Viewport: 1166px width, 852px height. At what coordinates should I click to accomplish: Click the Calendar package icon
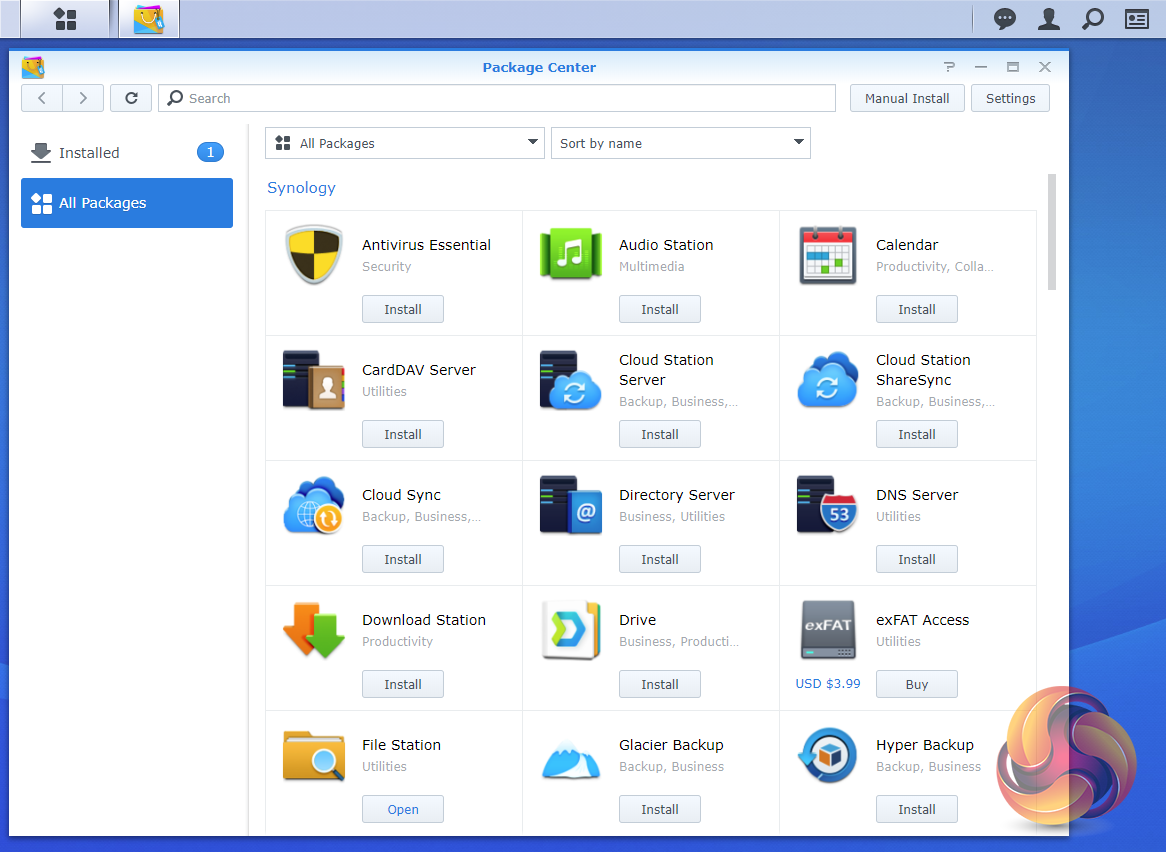[828, 255]
